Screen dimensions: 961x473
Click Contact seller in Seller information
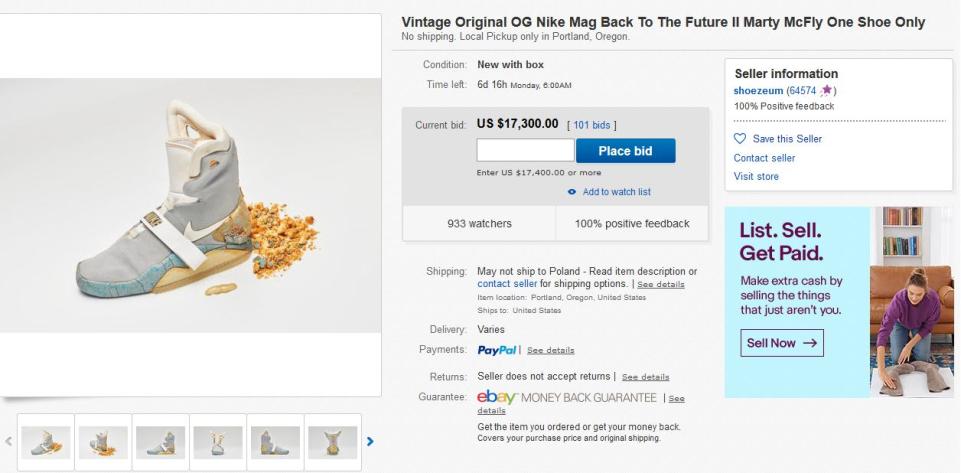coord(764,158)
